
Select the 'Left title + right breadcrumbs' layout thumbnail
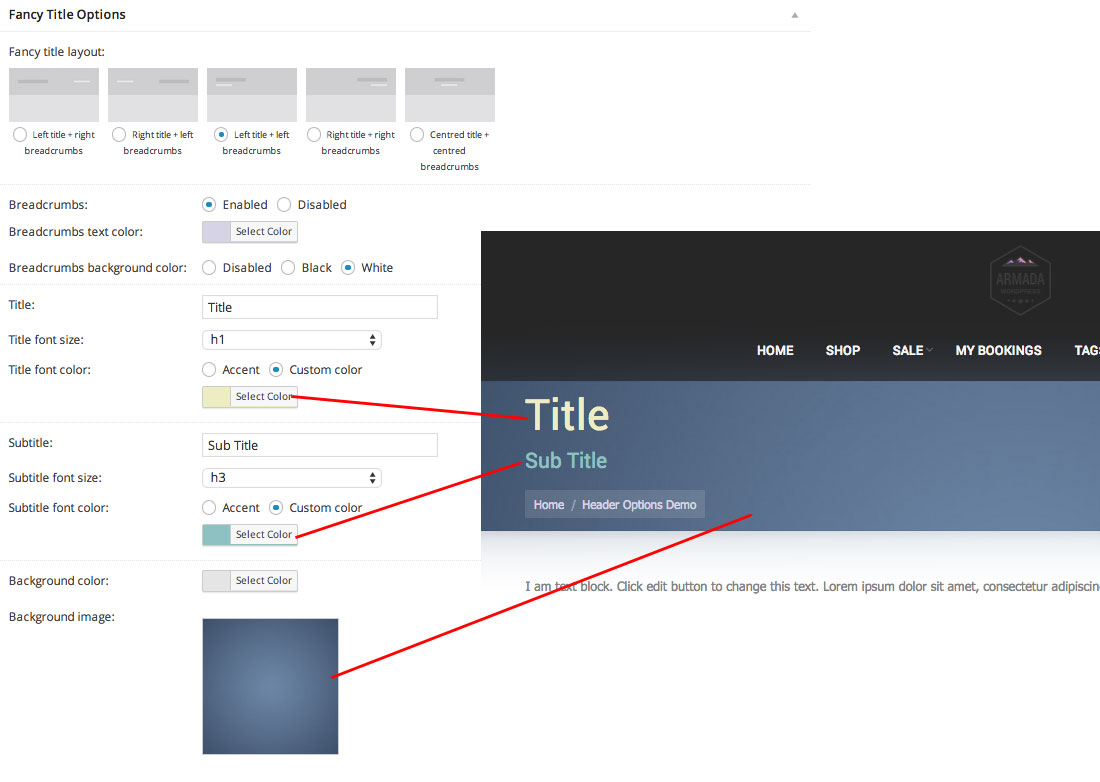pos(54,95)
